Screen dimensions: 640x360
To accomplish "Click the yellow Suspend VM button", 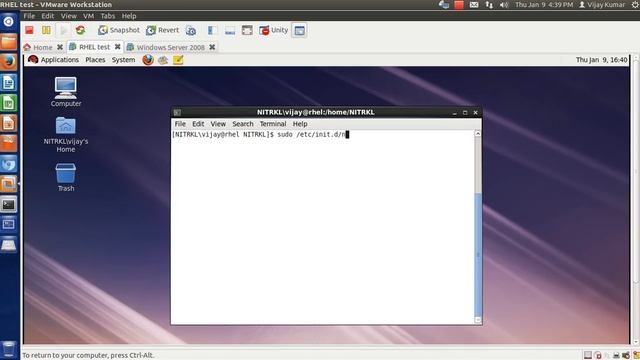I will [x=46, y=30].
